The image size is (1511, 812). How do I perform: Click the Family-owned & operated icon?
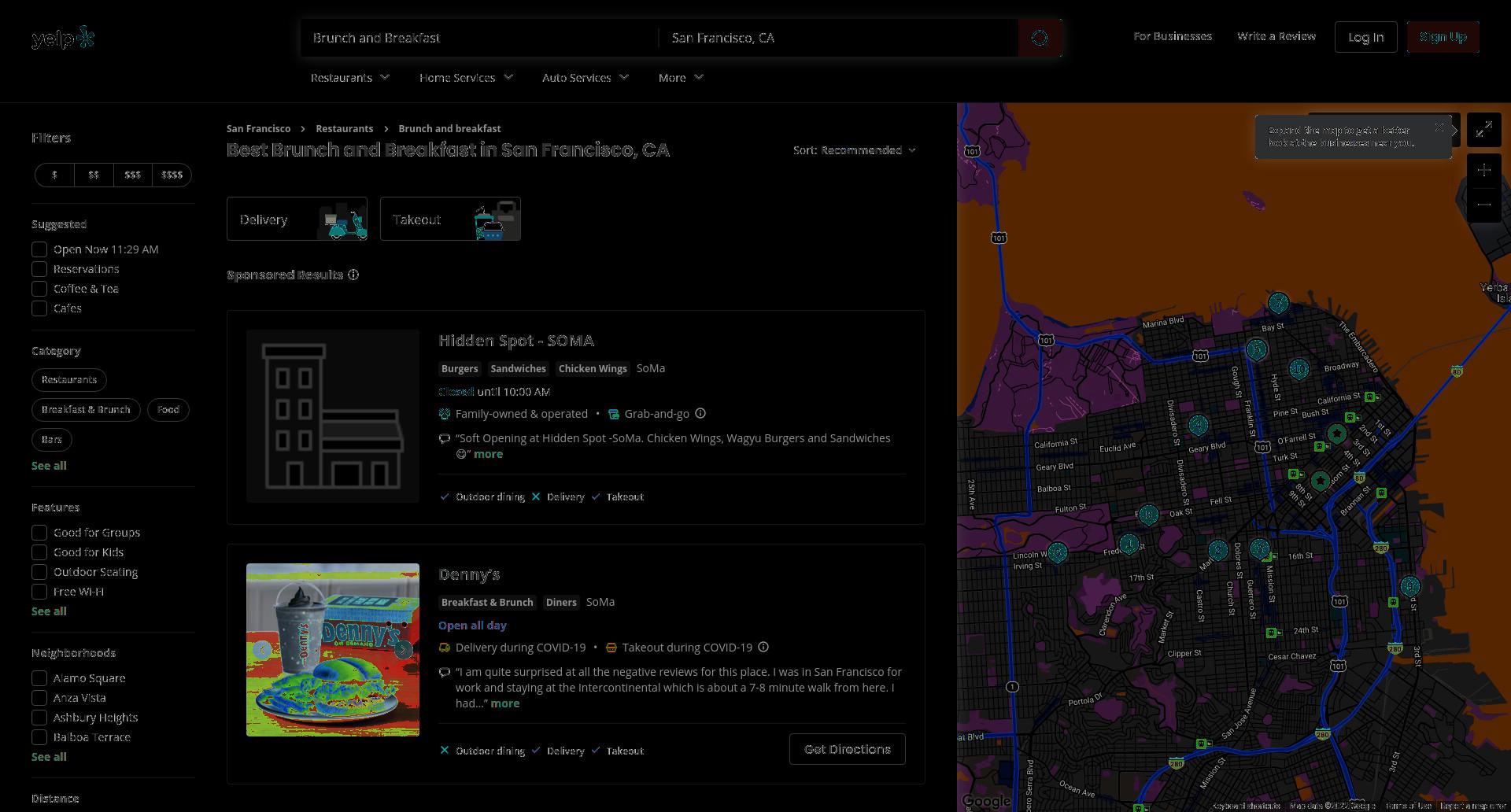point(445,413)
